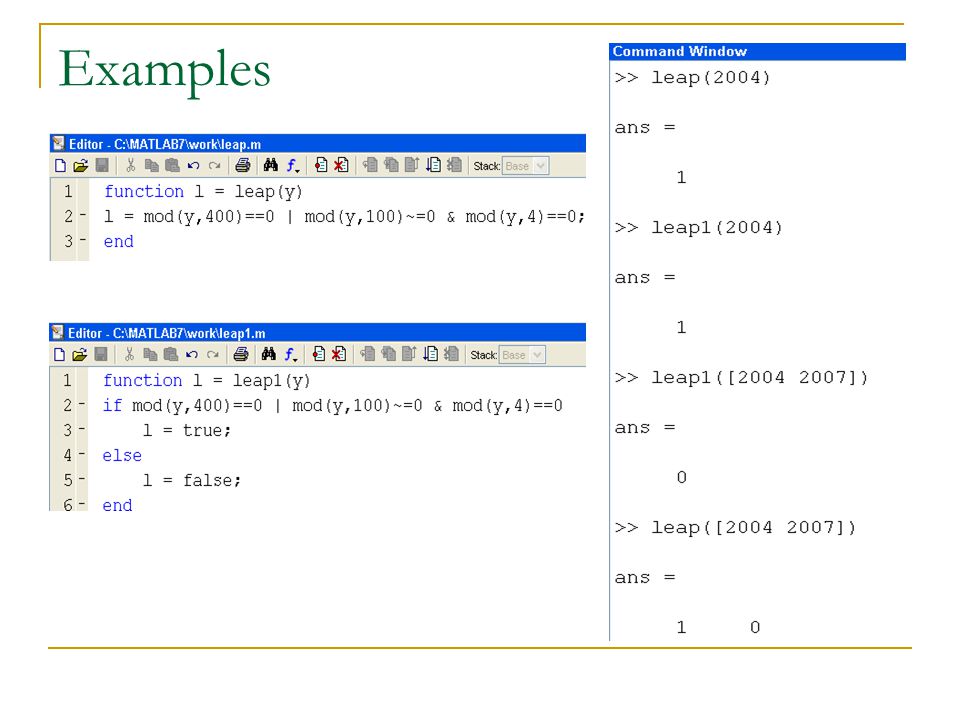Click 'if mod(y,400)==0' line in leap1.m

click(332, 405)
